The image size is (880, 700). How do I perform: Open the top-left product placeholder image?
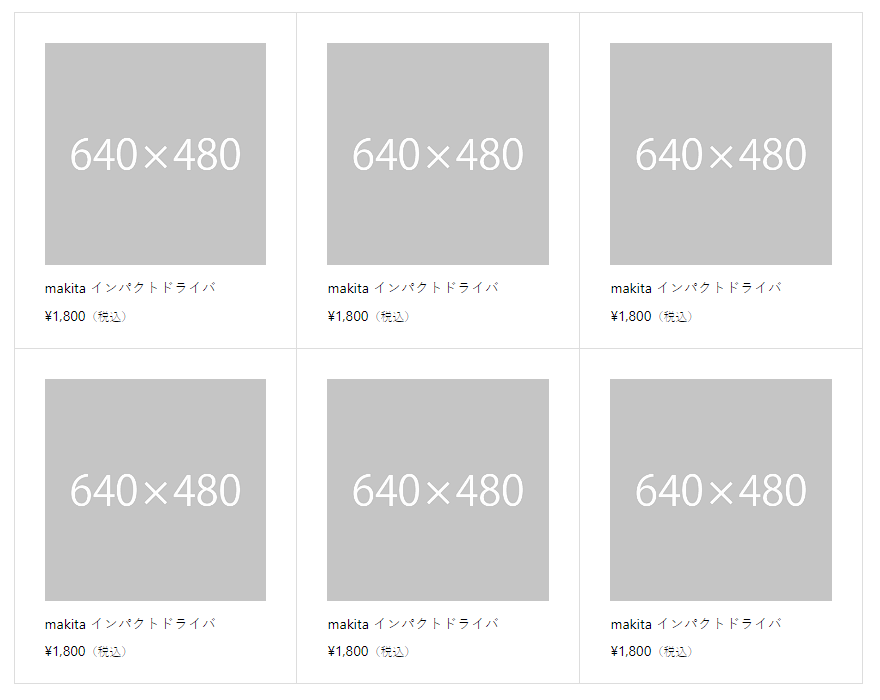(155, 154)
